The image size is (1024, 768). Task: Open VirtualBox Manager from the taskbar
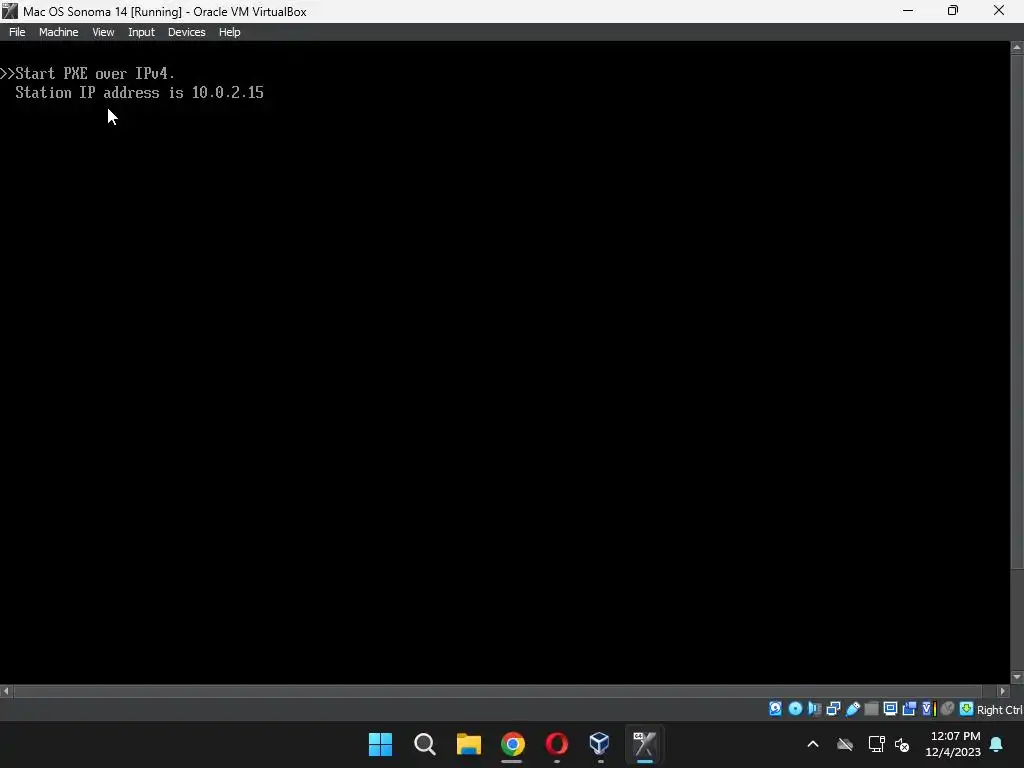click(600, 744)
